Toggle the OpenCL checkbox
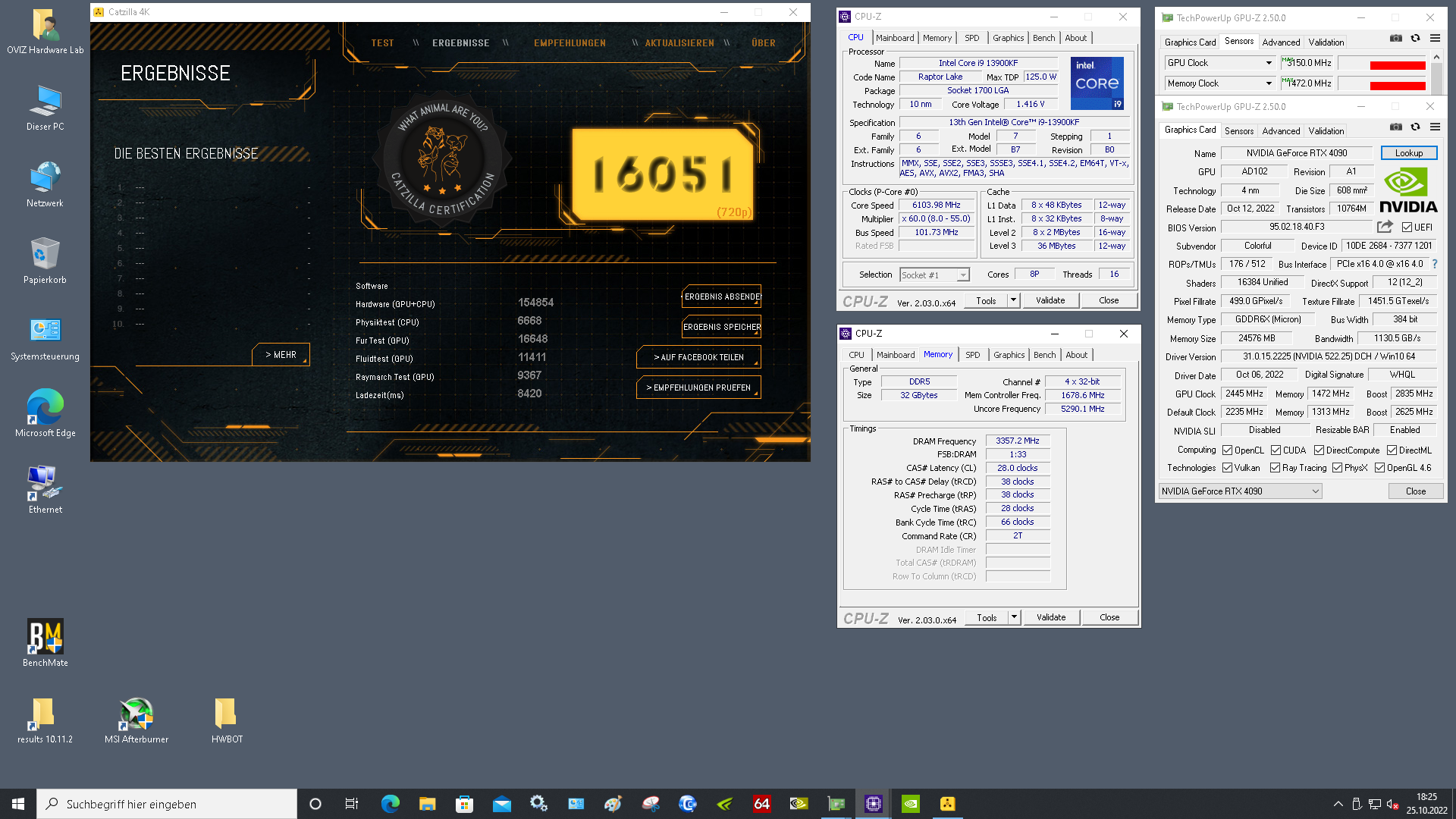 tap(1228, 450)
